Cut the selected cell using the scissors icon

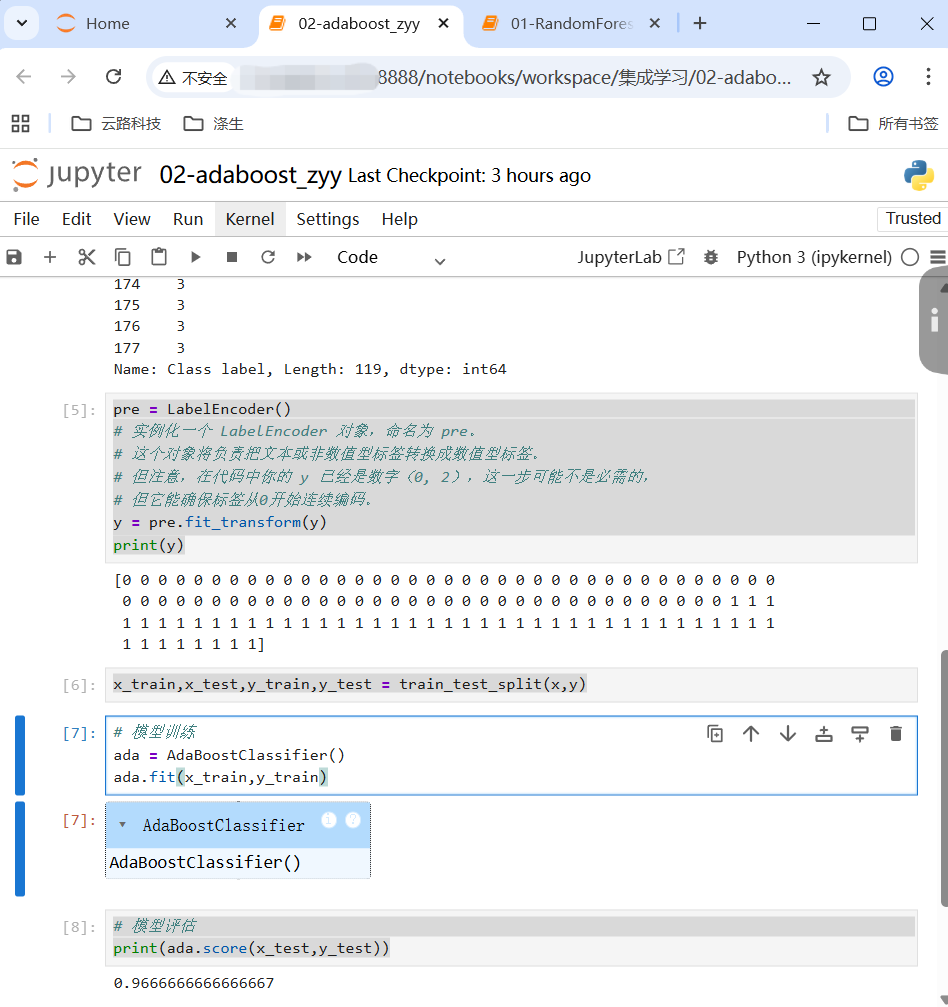point(86,257)
